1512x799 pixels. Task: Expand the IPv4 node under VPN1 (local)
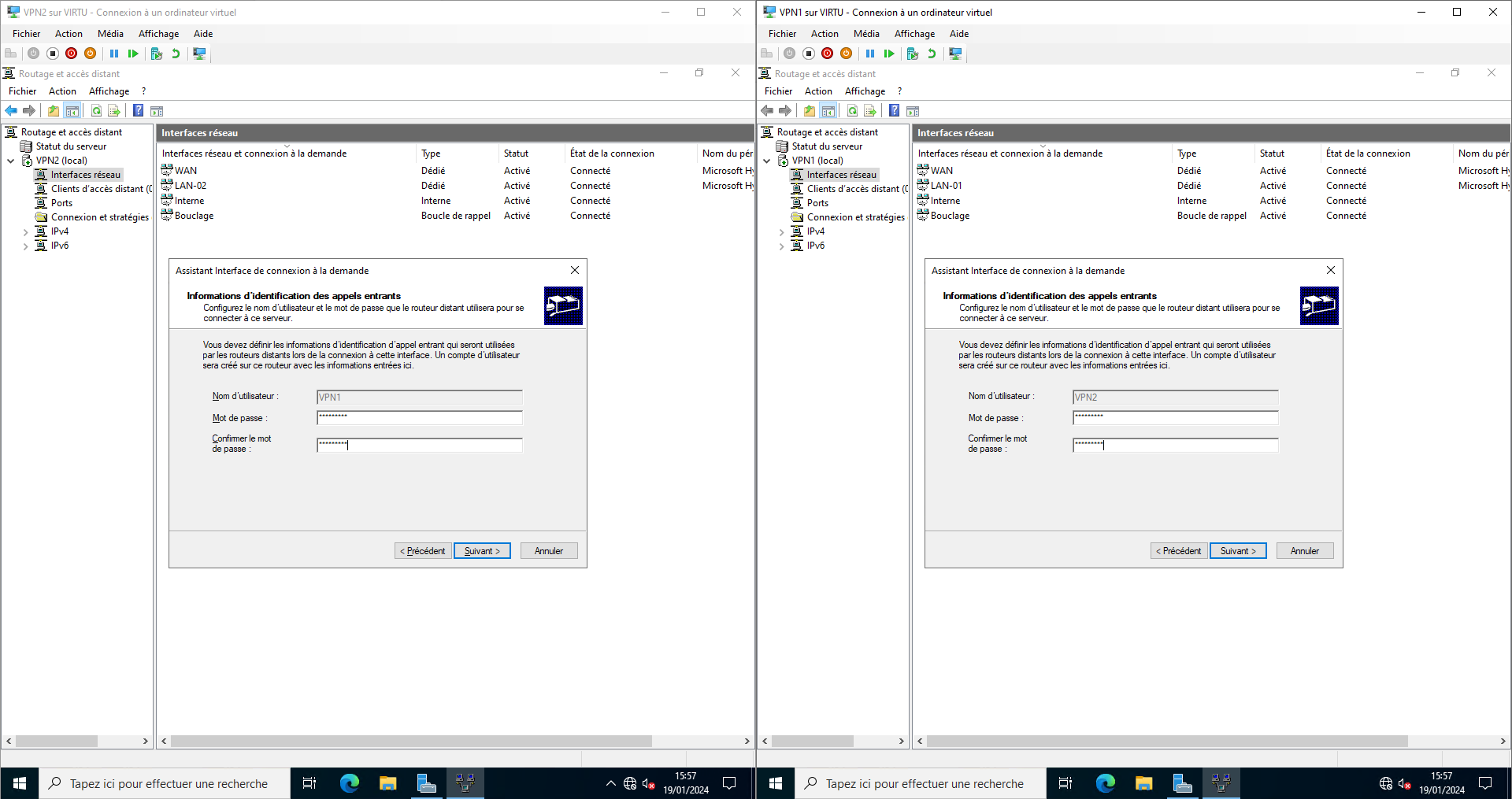tap(781, 232)
